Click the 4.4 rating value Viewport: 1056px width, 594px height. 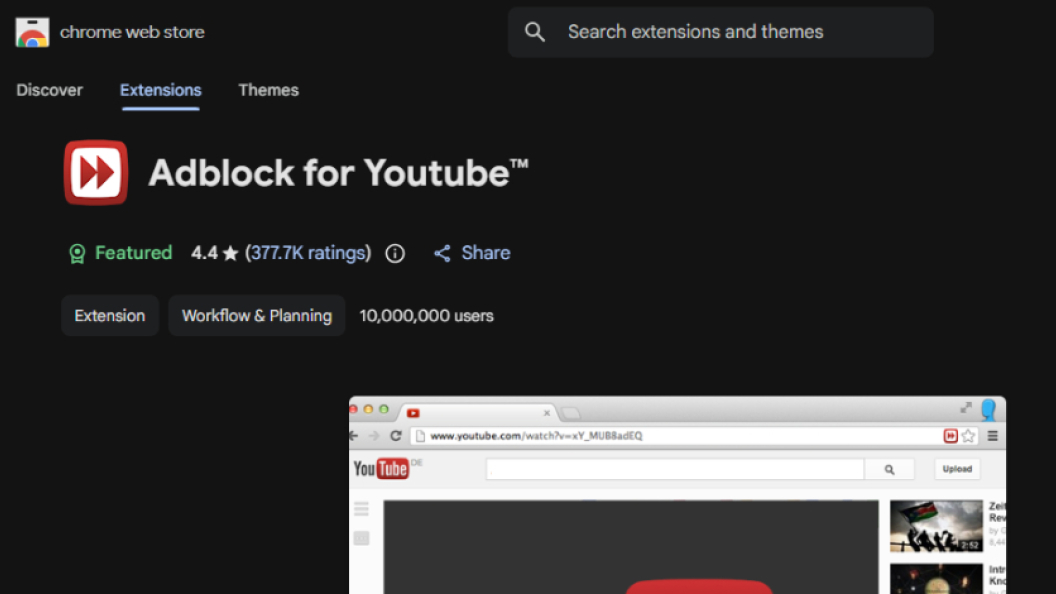pos(204,253)
